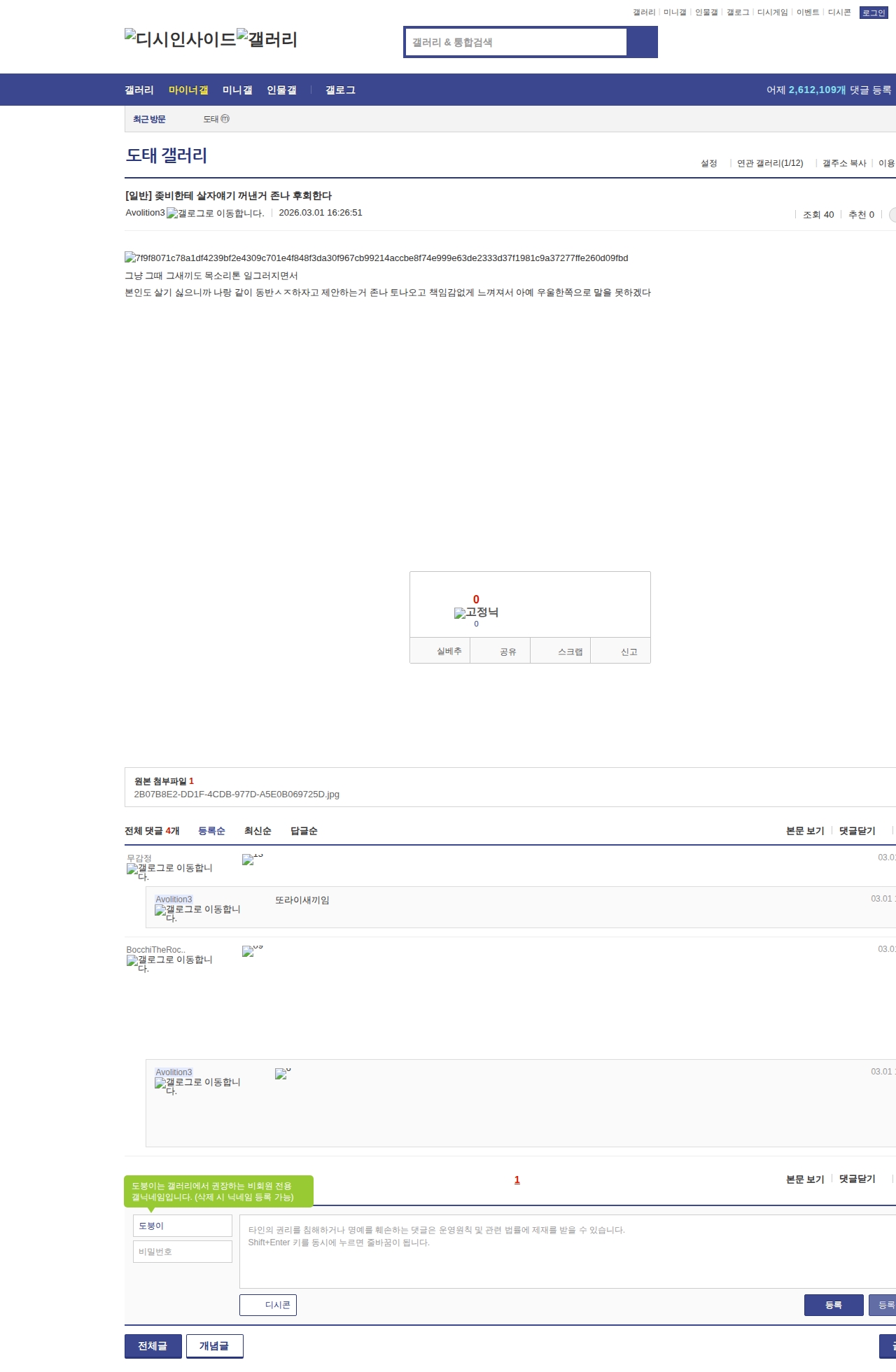This screenshot has width=896, height=1372.
Task: Click the 고정닉 recommend icon in the vote box
Action: coord(476,612)
